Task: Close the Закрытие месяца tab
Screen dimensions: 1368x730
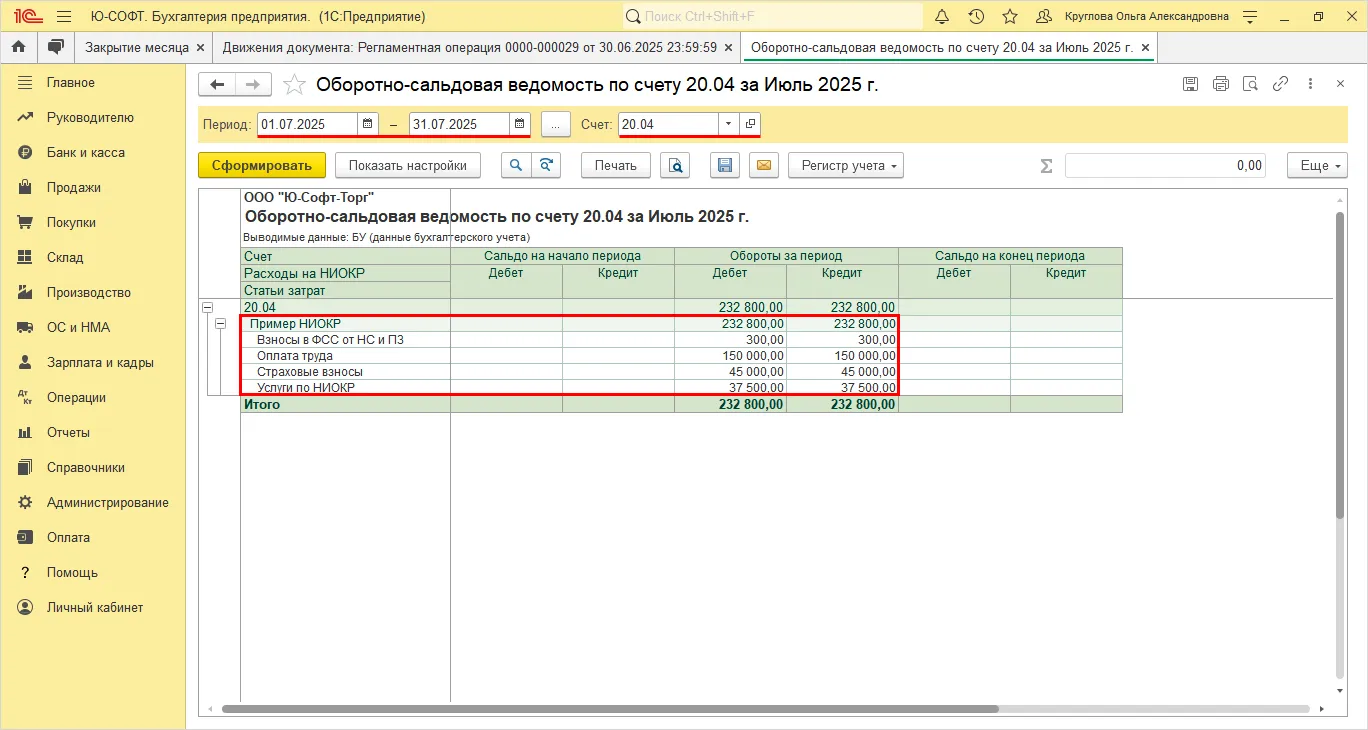Action: pos(201,47)
